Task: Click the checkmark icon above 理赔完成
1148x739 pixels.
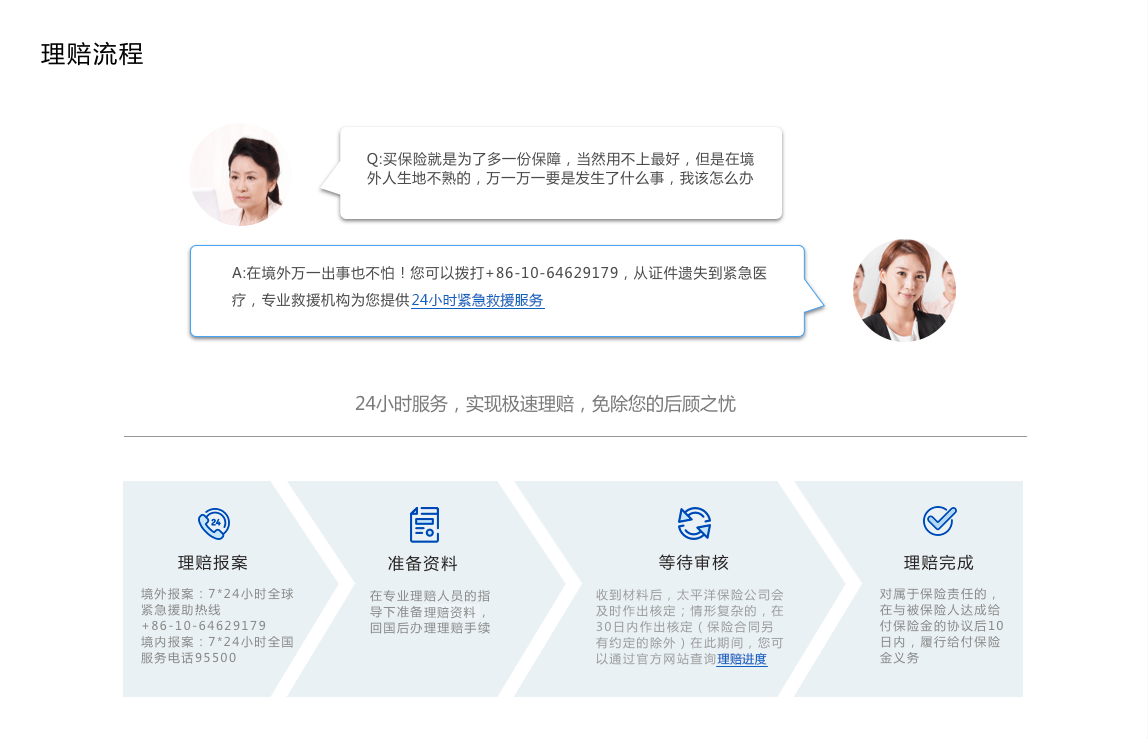Action: click(938, 521)
